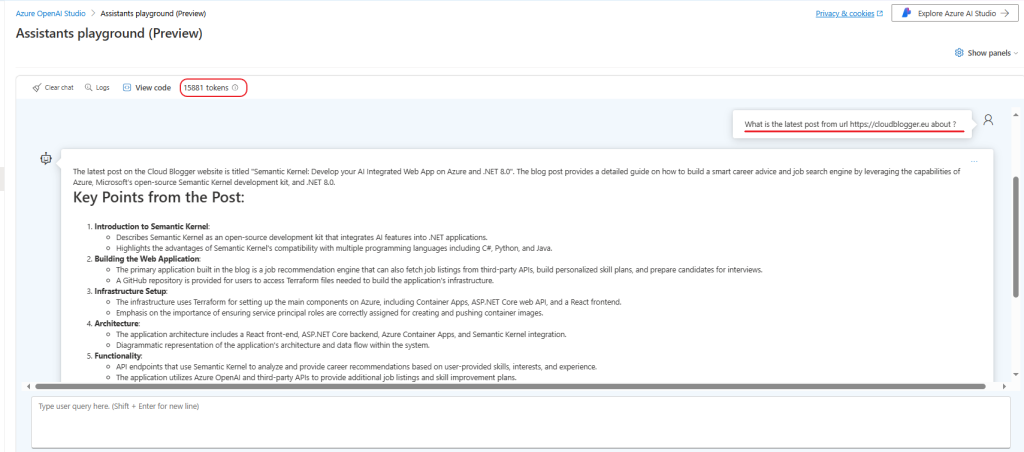1024x452 pixels.
Task: Open Azure OpenAI Studio breadcrumb link
Action: point(50,13)
